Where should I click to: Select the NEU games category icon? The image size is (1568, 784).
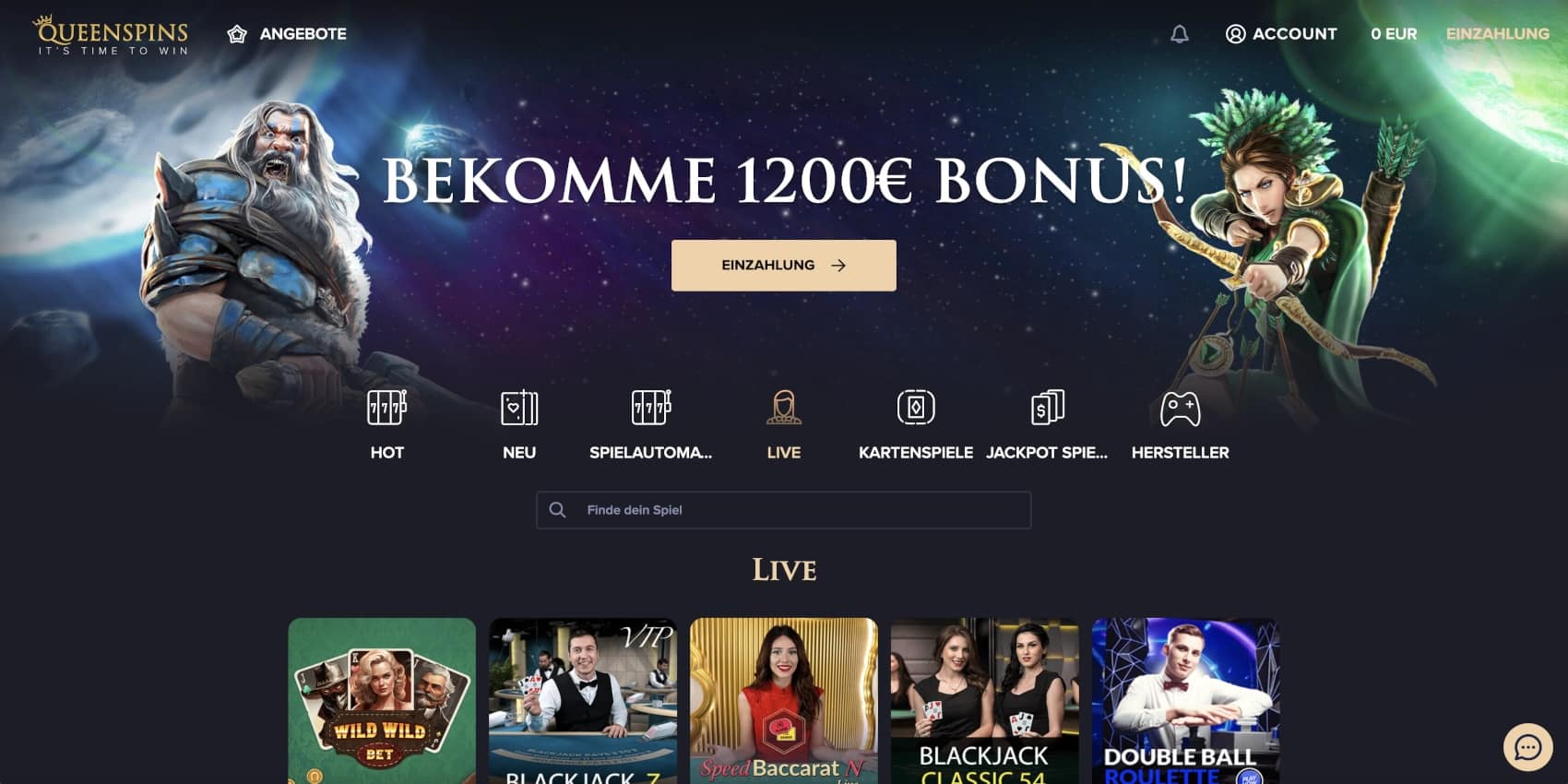point(519,407)
